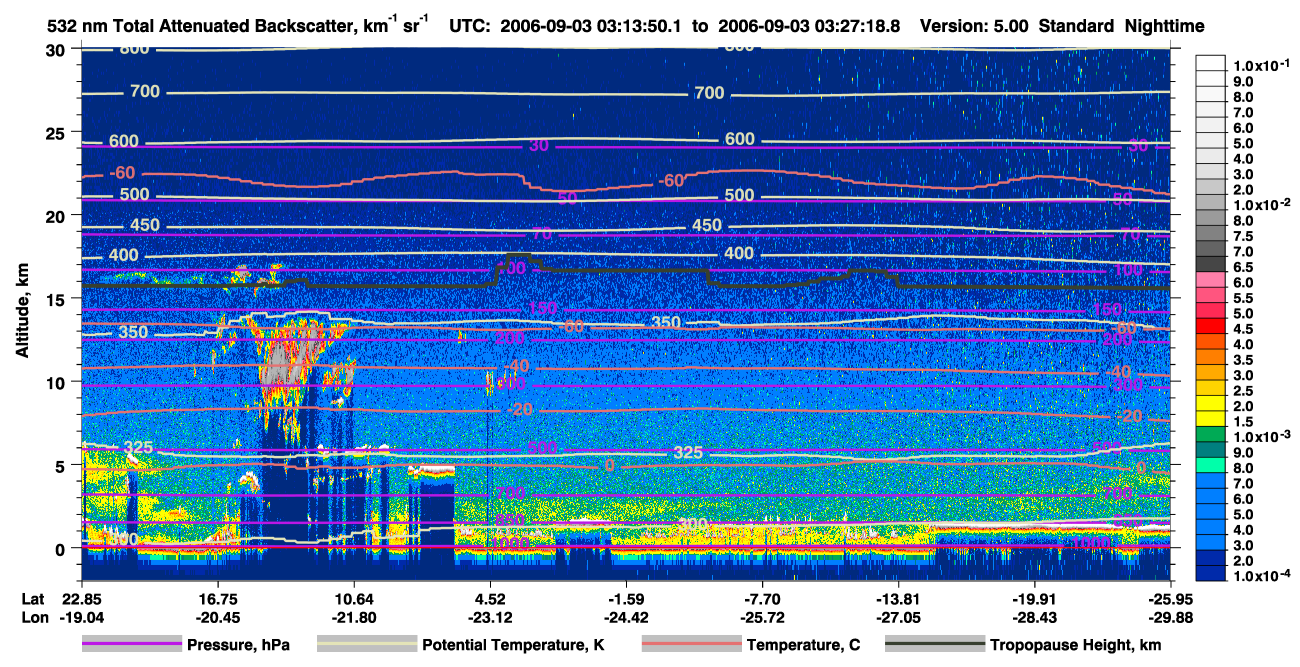
Task: Click the altitude axis tick '25'
Action: (57, 132)
